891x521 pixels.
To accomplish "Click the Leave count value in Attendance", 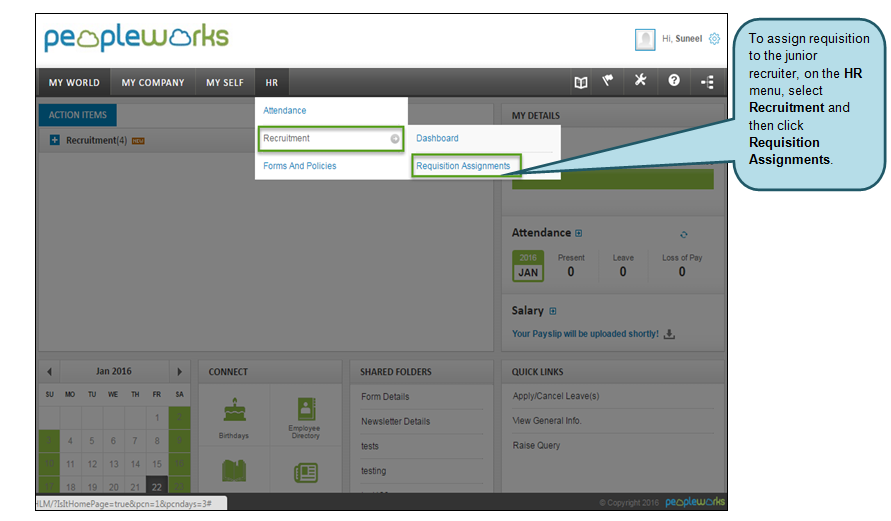I will [623, 272].
